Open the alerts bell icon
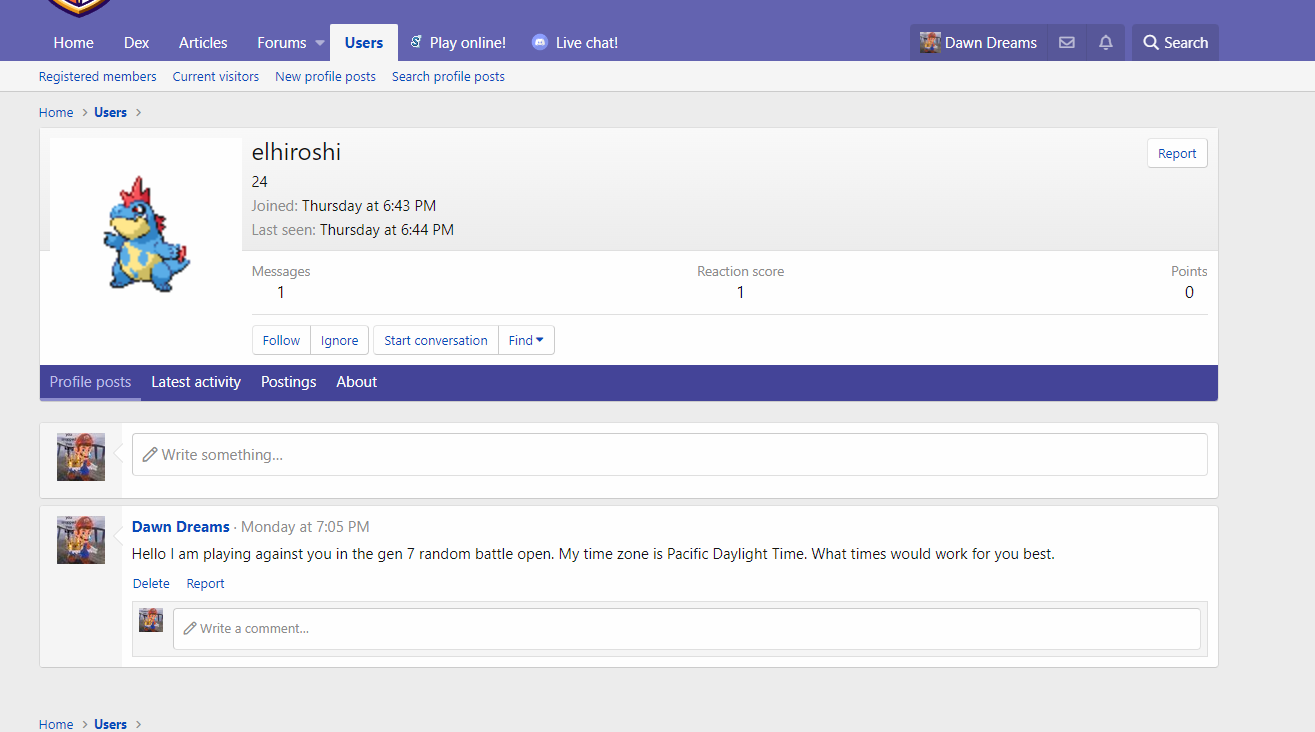Image resolution: width=1315 pixels, height=732 pixels. point(1105,43)
